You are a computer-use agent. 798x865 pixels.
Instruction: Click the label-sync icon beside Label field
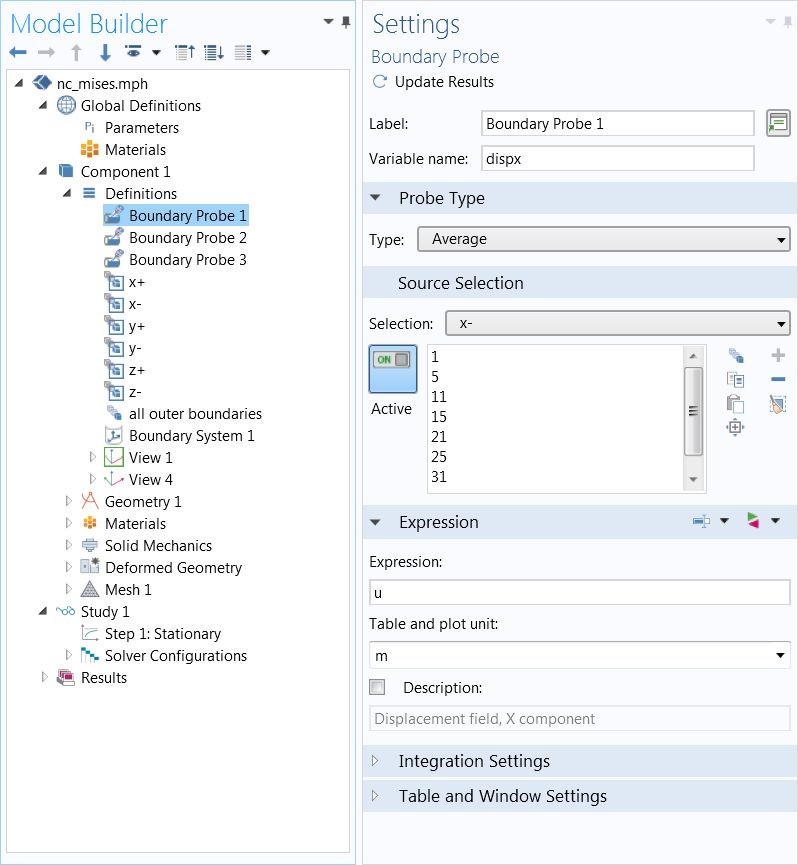[x=778, y=123]
